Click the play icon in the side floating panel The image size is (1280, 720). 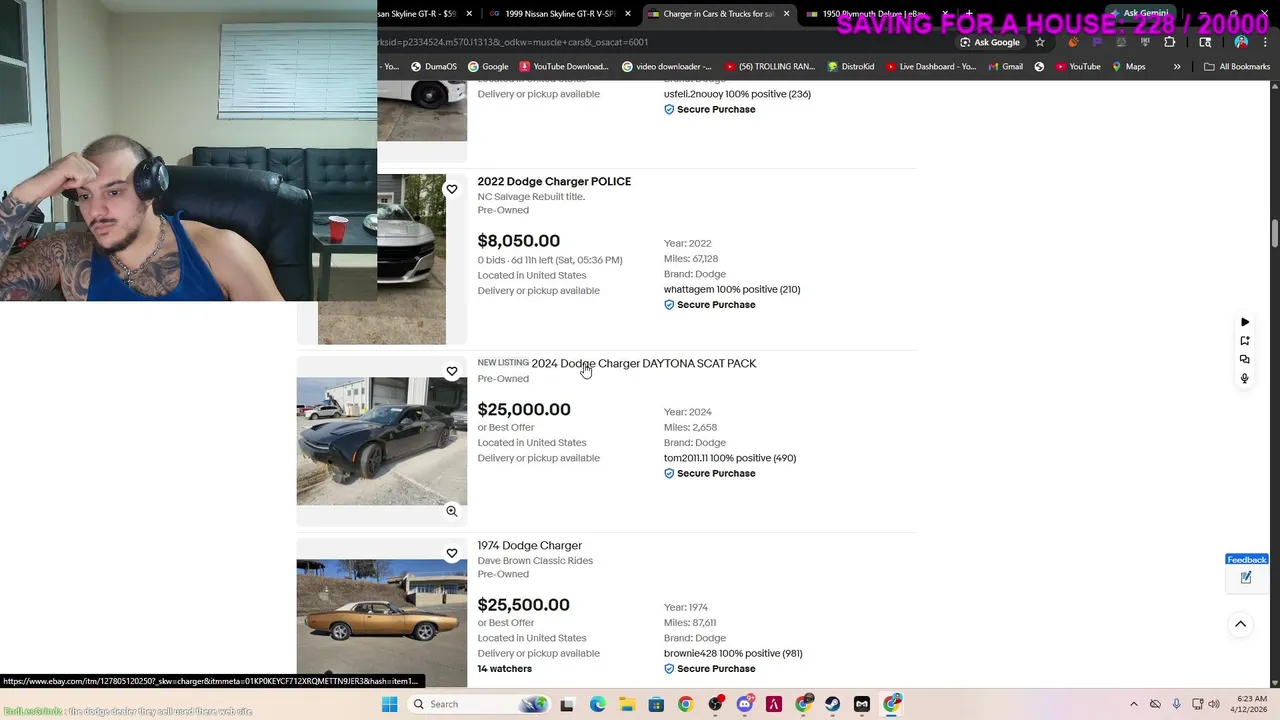[1245, 322]
